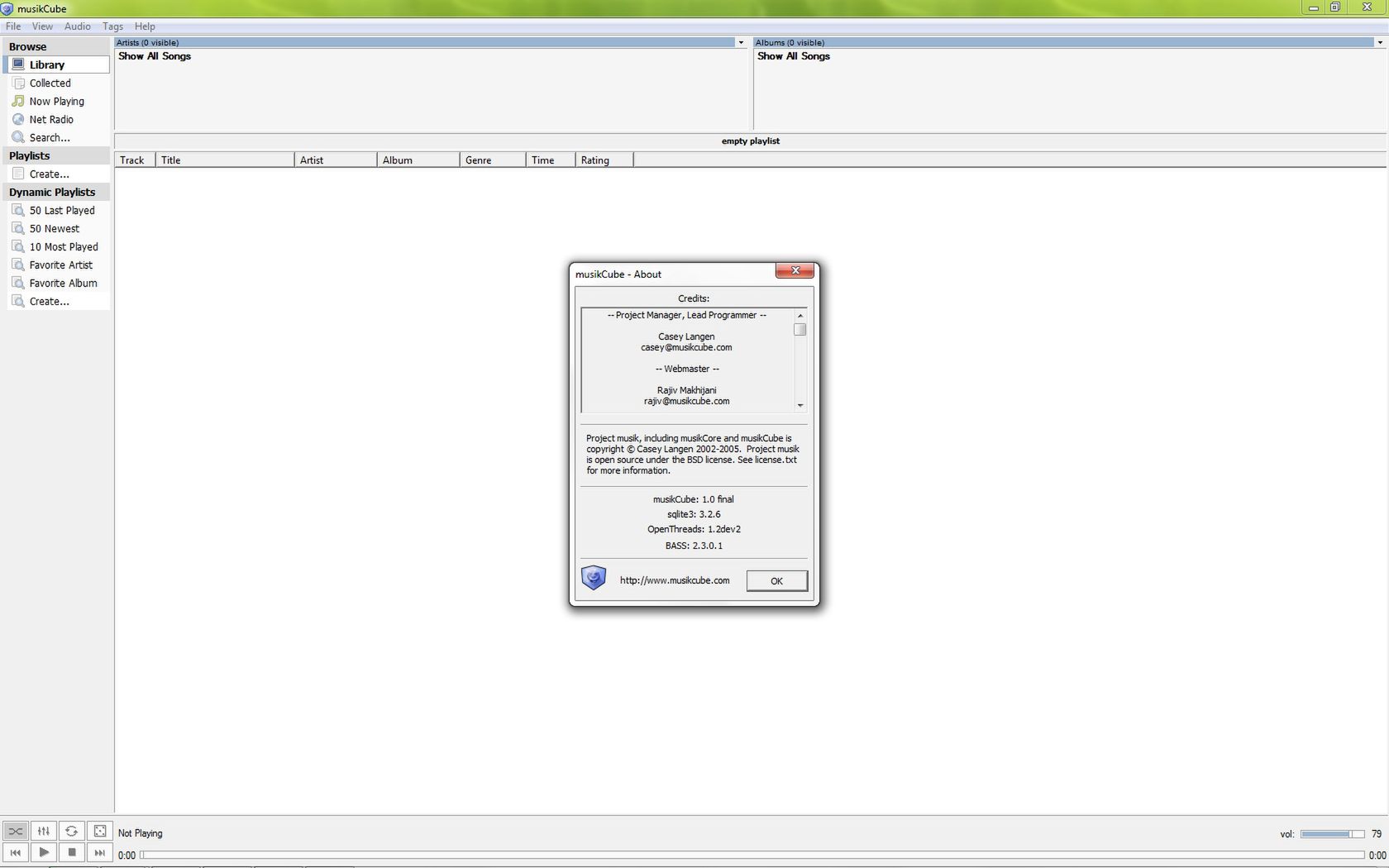Click Library icon in Browse sidebar
The height and width of the screenshot is (868, 1389).
click(18, 64)
